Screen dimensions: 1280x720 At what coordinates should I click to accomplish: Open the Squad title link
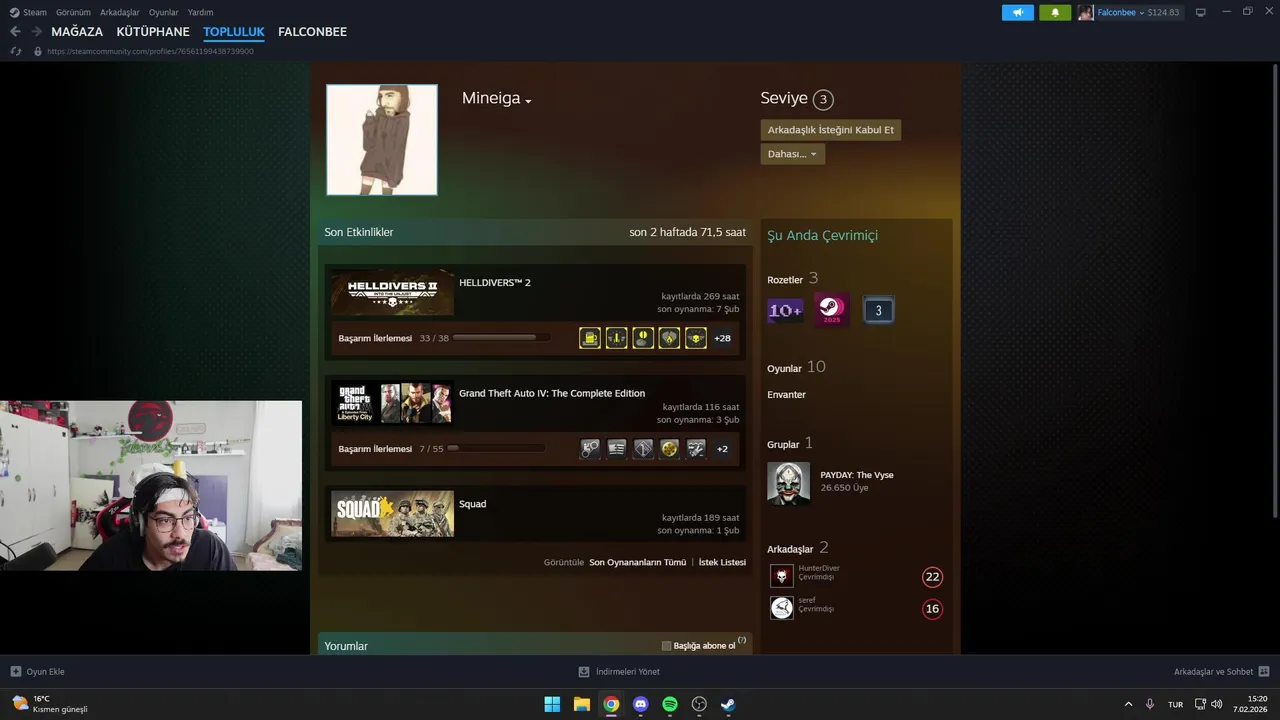coord(472,504)
